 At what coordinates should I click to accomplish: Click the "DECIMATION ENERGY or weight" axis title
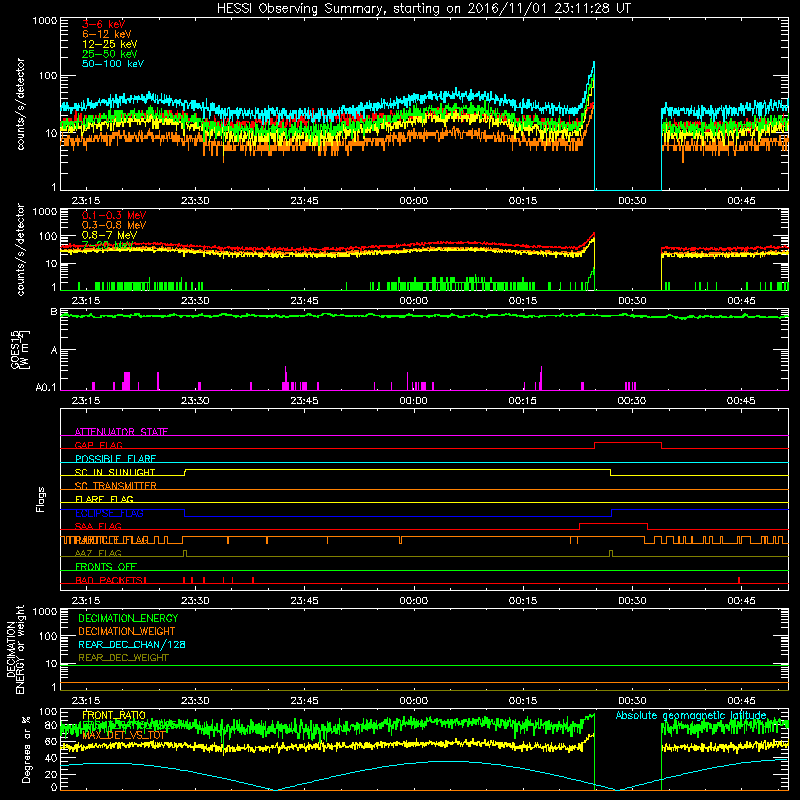(x=15, y=649)
